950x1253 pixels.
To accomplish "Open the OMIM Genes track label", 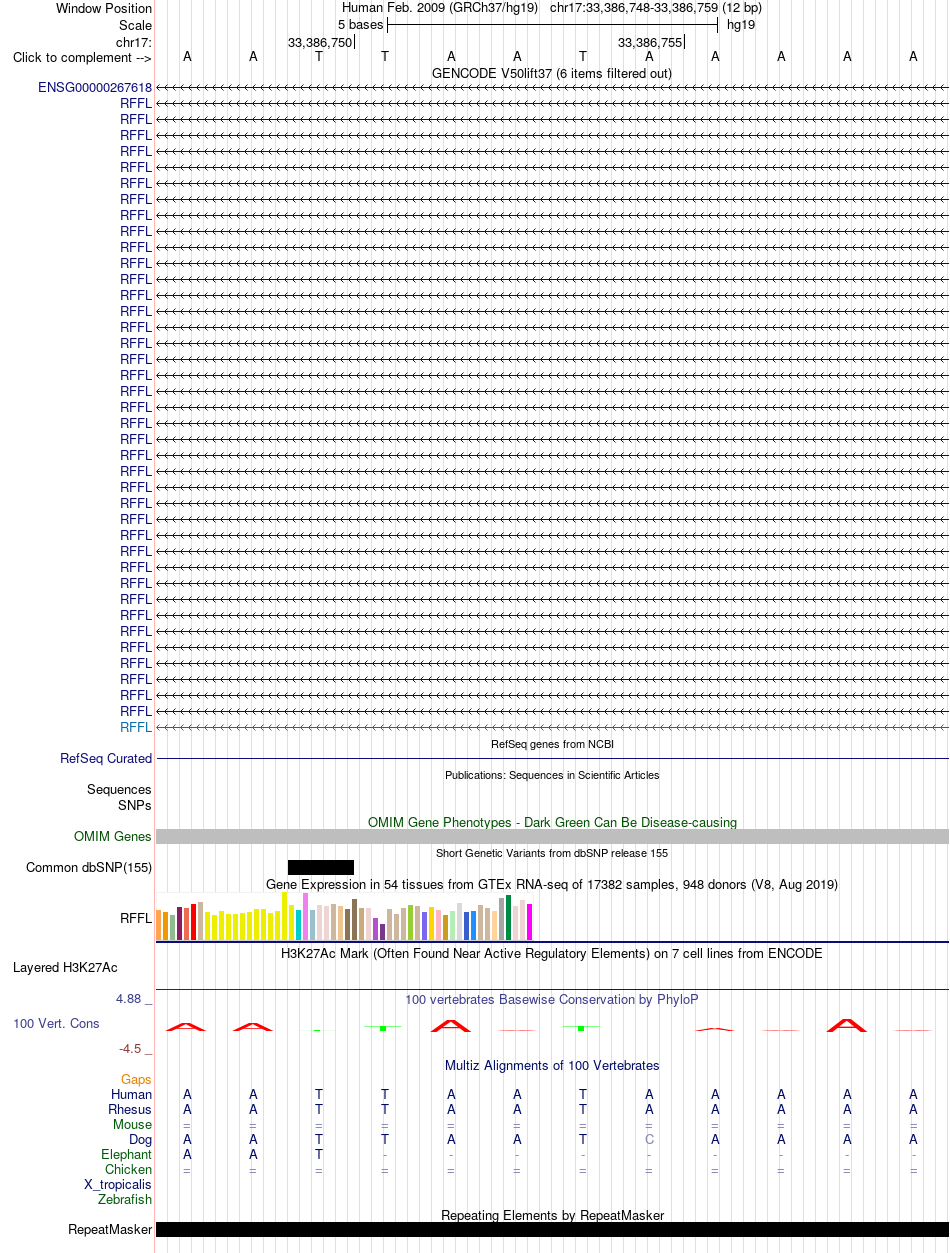I will tap(113, 836).
